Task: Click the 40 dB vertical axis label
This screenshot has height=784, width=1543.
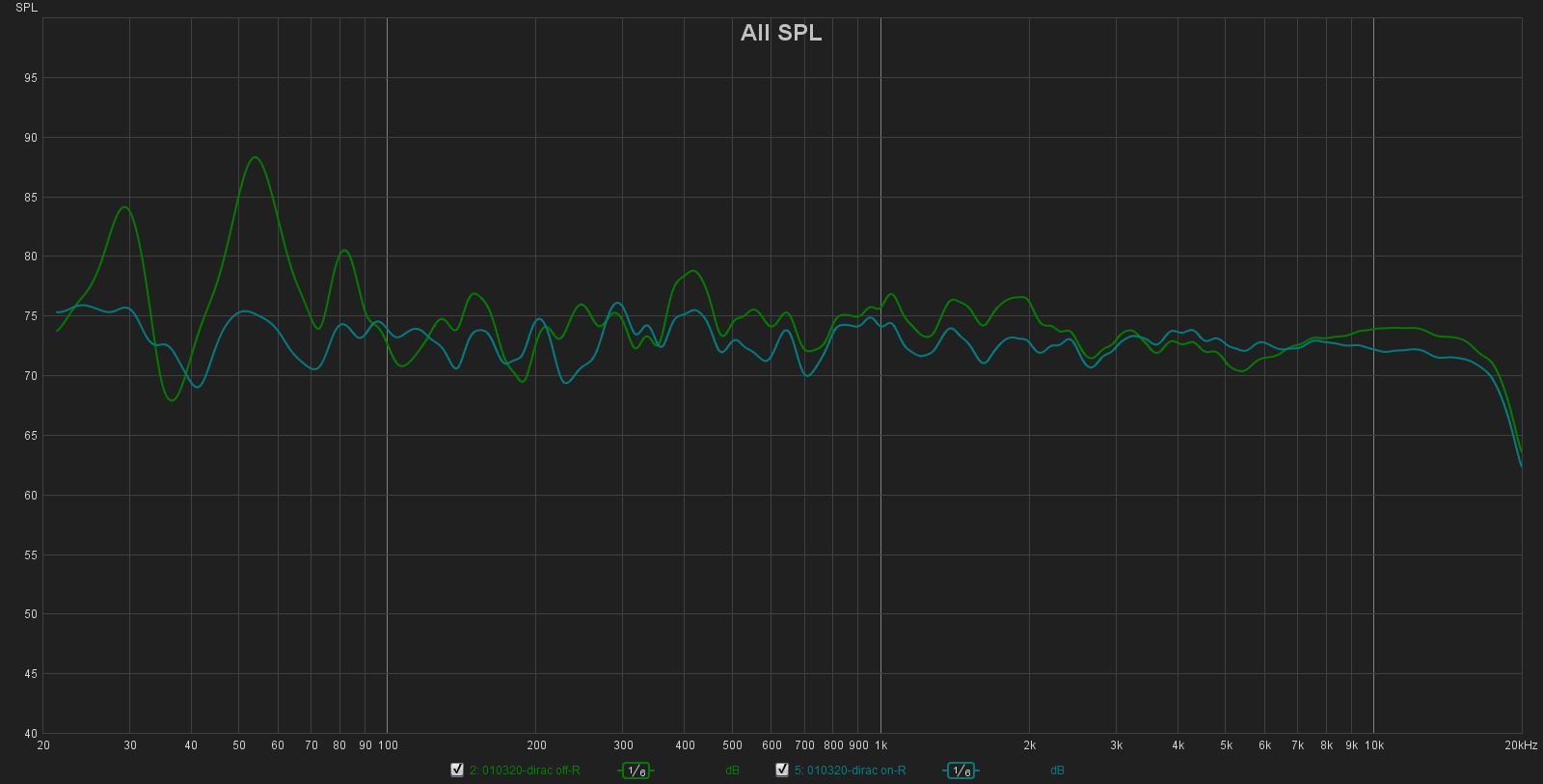Action: click(31, 733)
